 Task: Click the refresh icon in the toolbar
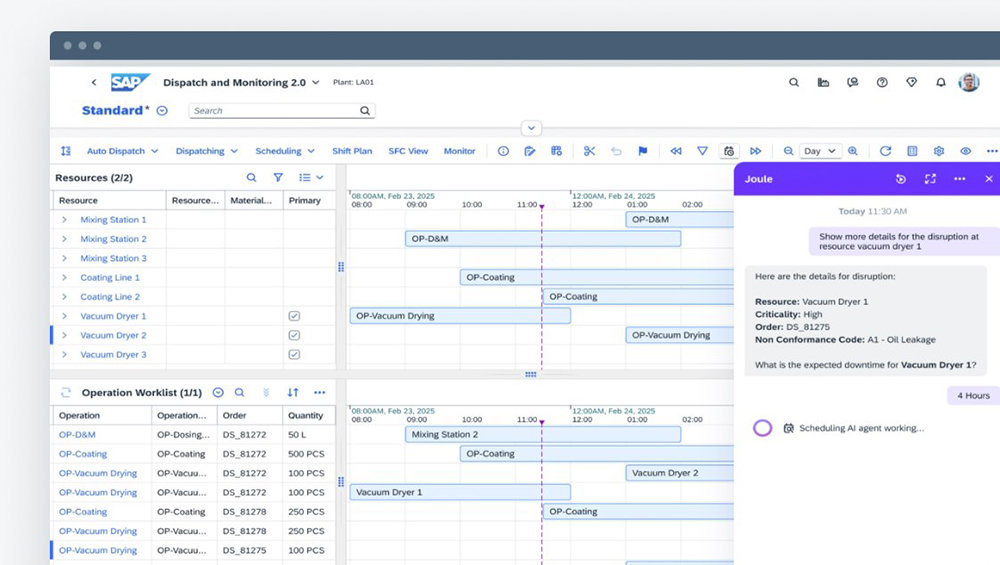point(885,151)
